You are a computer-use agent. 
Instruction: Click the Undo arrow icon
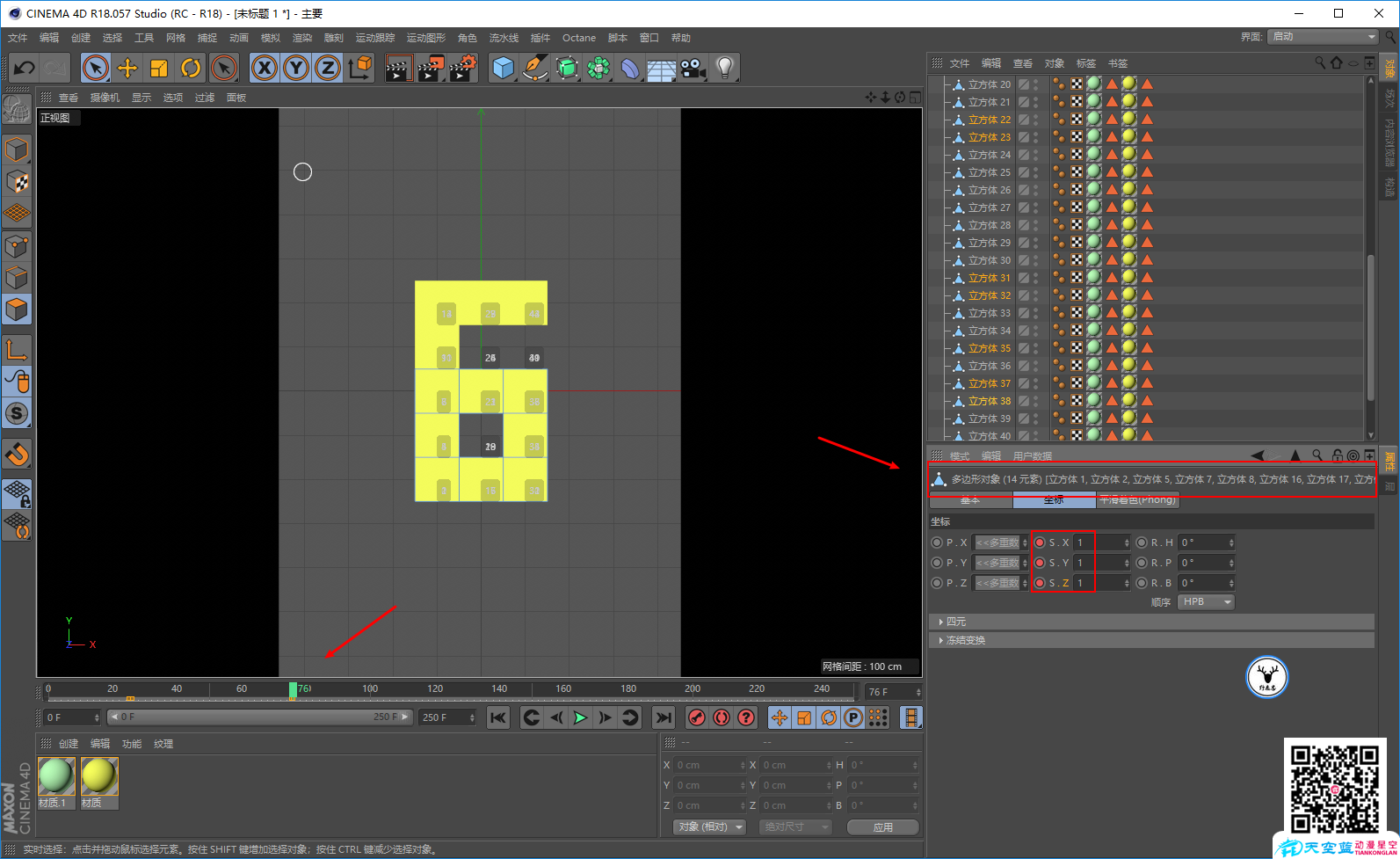pyautogui.click(x=24, y=68)
